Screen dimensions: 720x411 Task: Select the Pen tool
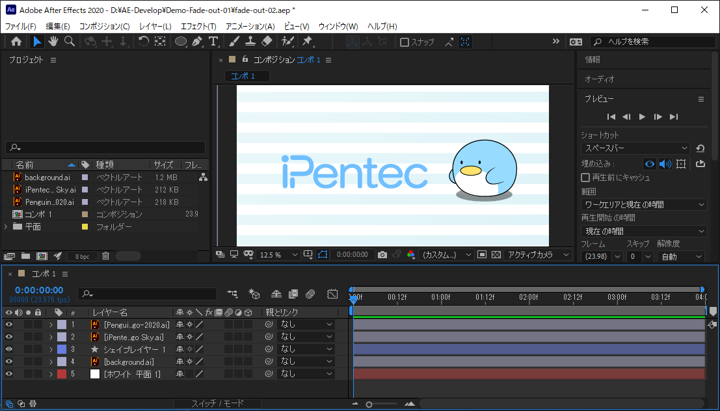(197, 42)
